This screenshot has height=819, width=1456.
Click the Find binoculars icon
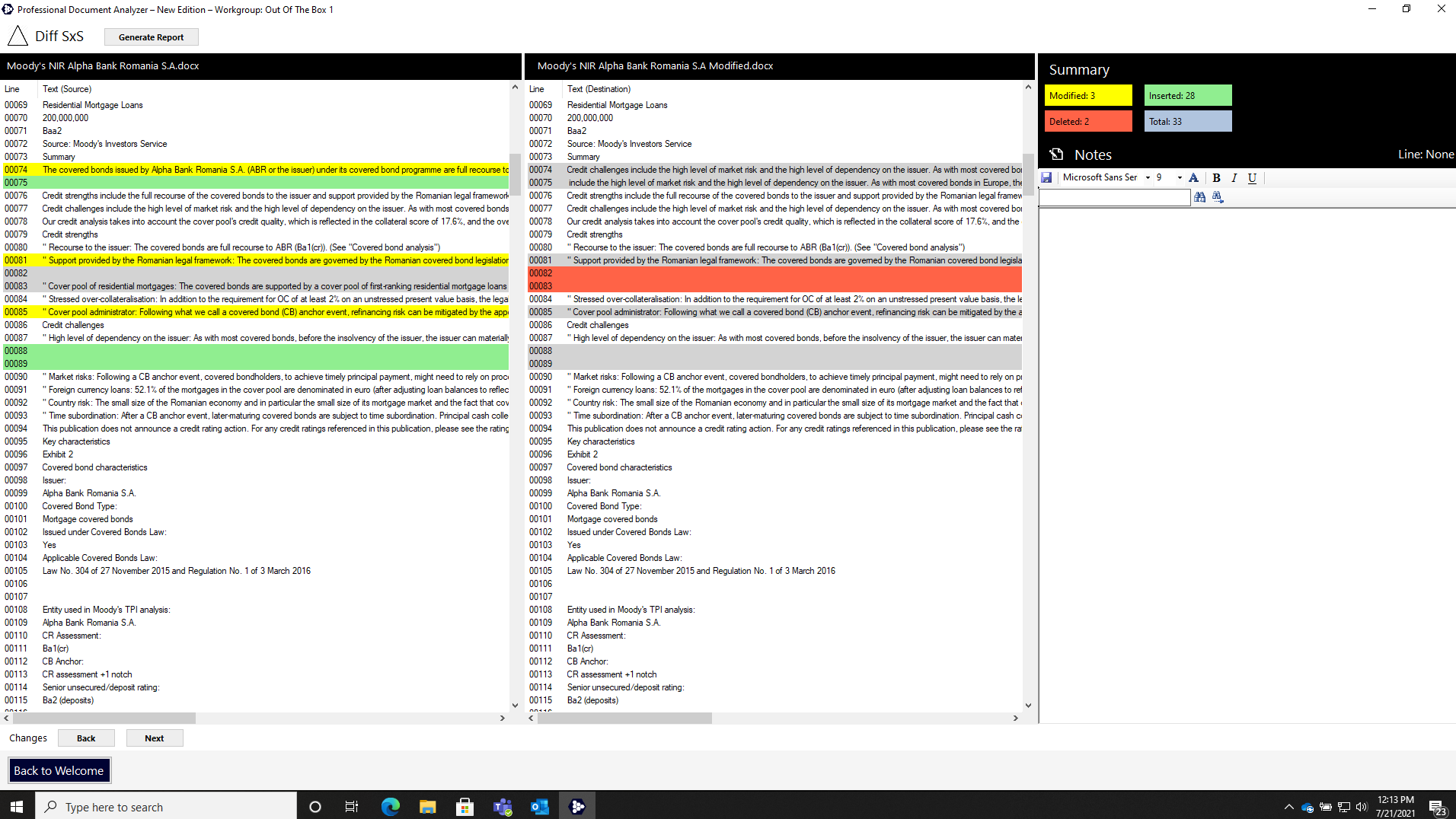click(x=1200, y=196)
